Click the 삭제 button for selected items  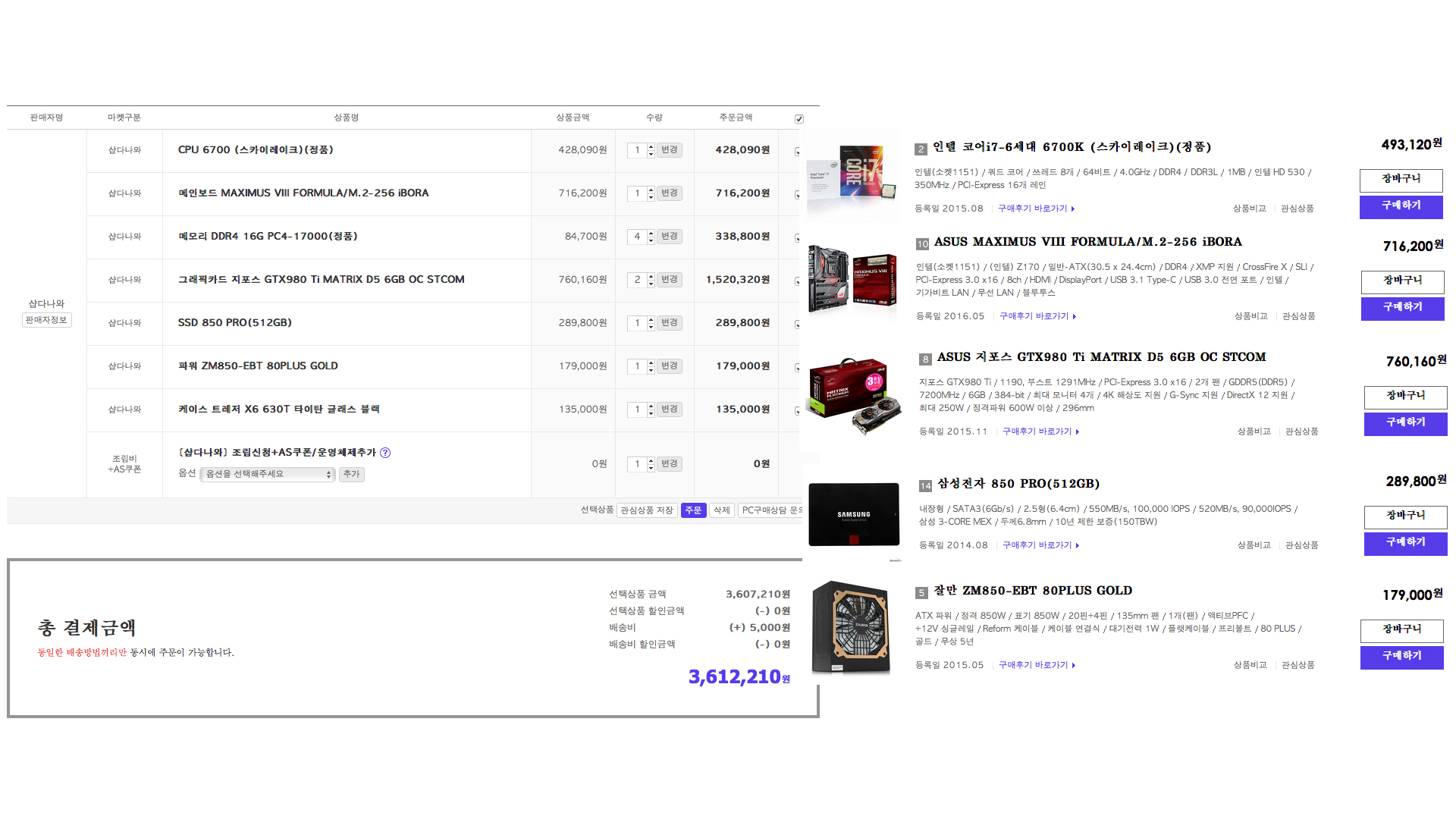[x=721, y=510]
